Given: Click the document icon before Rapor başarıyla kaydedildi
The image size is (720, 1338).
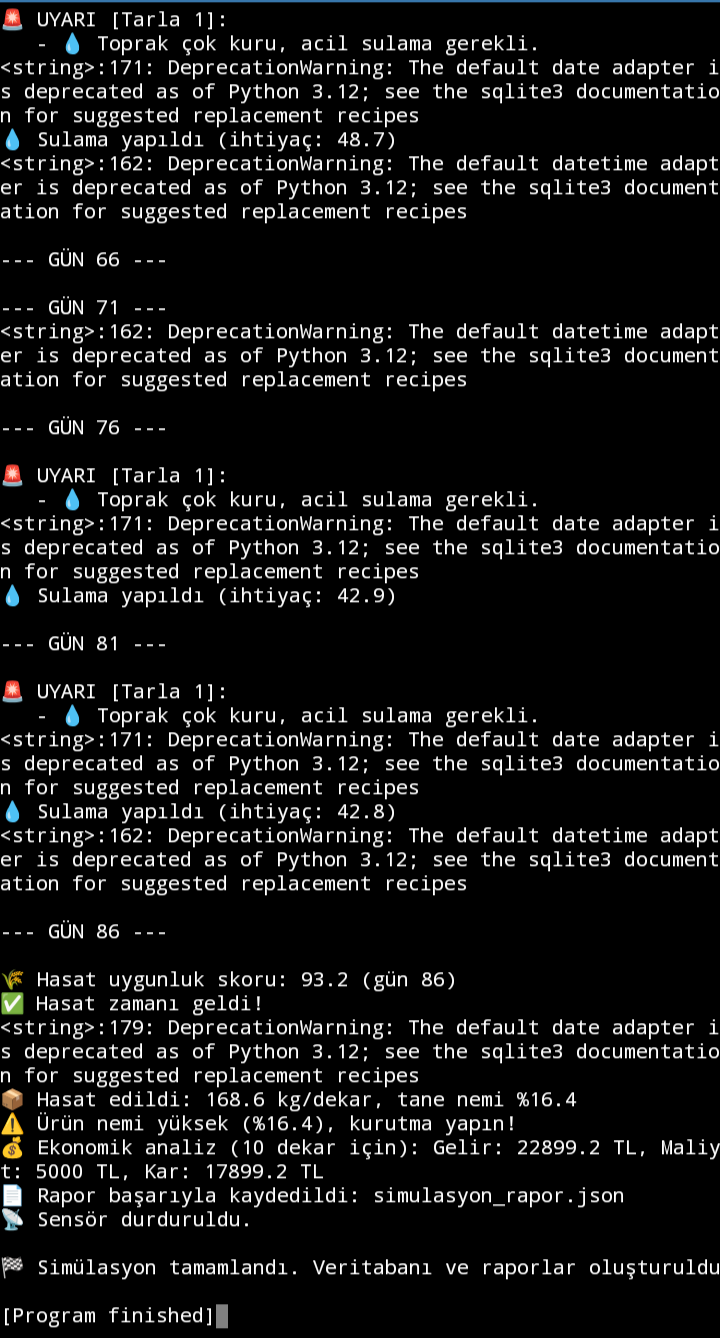Looking at the screenshot, I should 12,1196.
